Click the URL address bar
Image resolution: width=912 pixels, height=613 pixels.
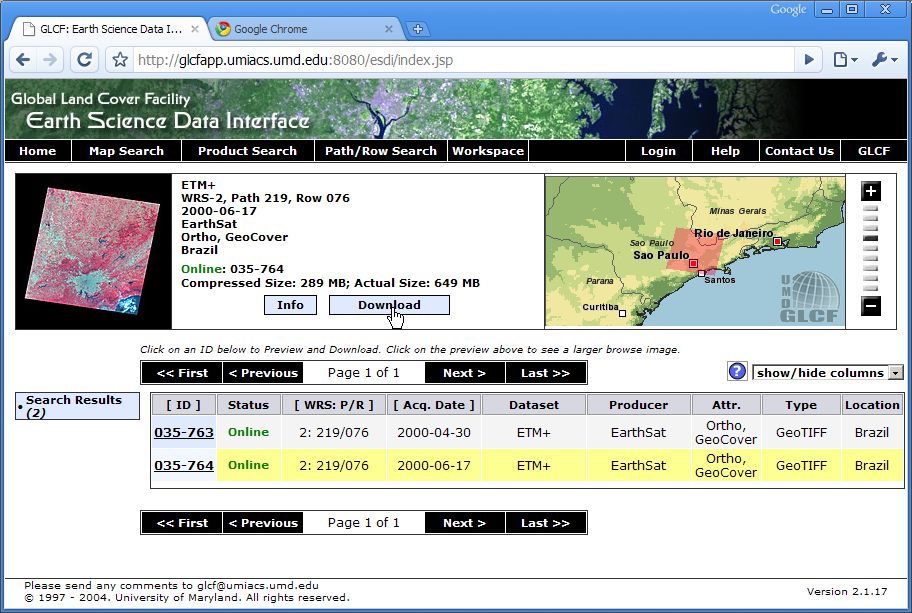(x=460, y=60)
